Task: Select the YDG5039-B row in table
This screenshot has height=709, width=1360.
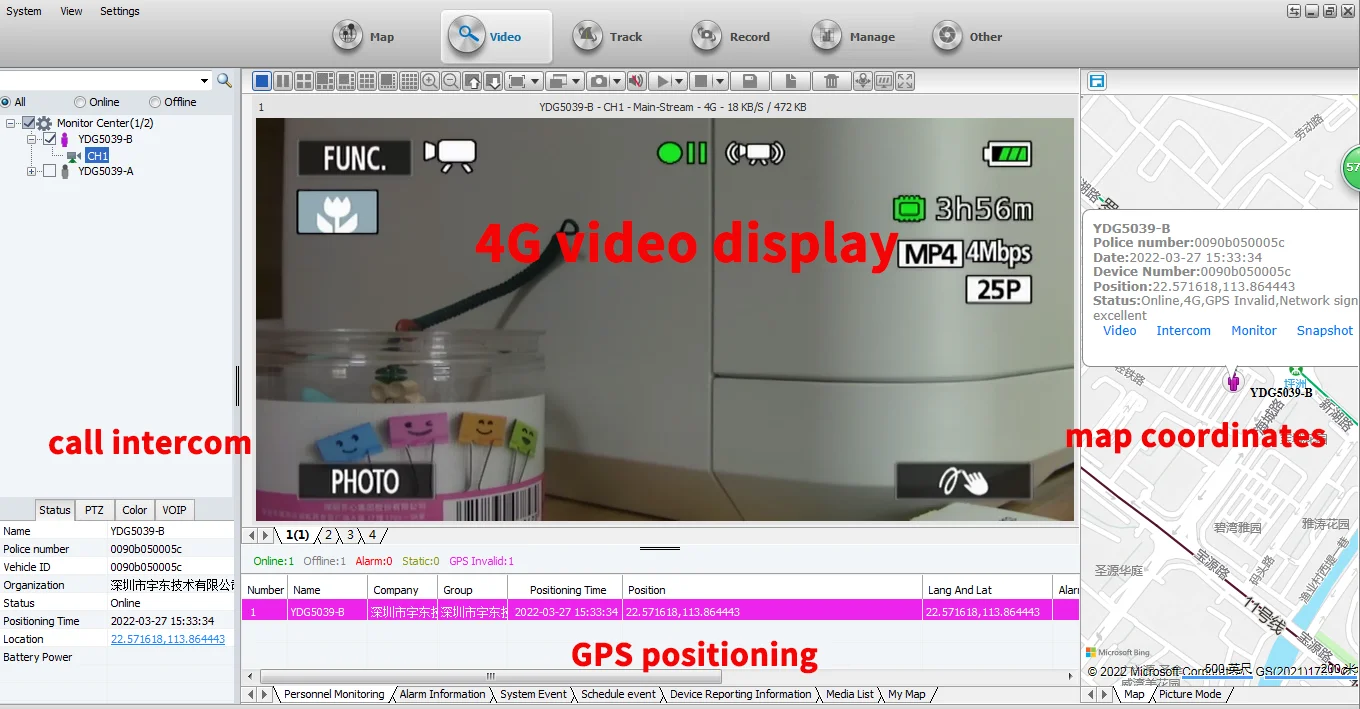Action: pyautogui.click(x=660, y=611)
